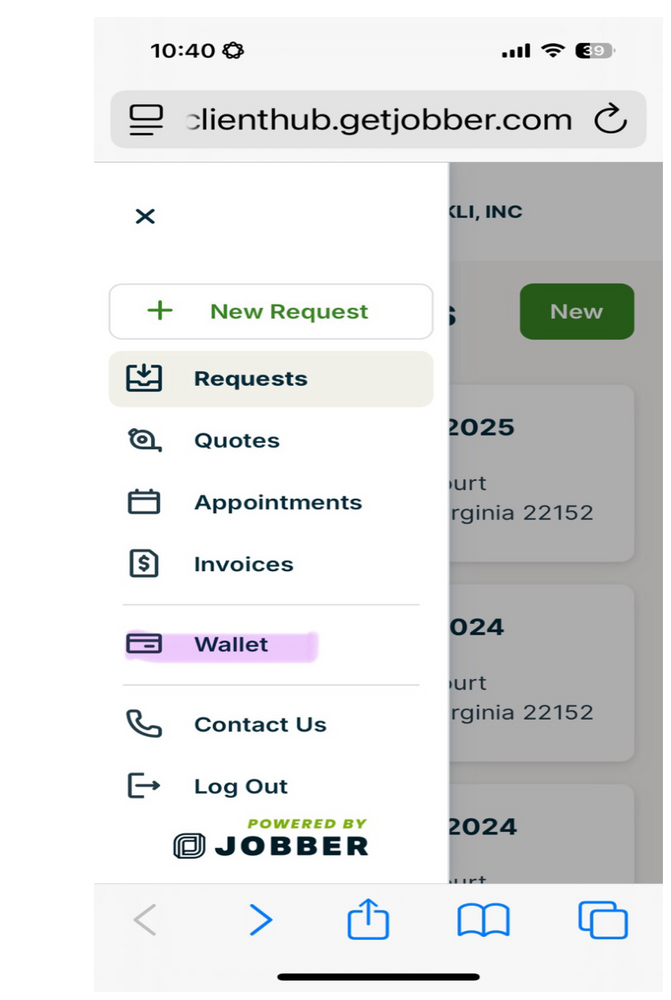Open the Requests menu item
The width and height of the screenshot is (671, 1000).
point(251,379)
